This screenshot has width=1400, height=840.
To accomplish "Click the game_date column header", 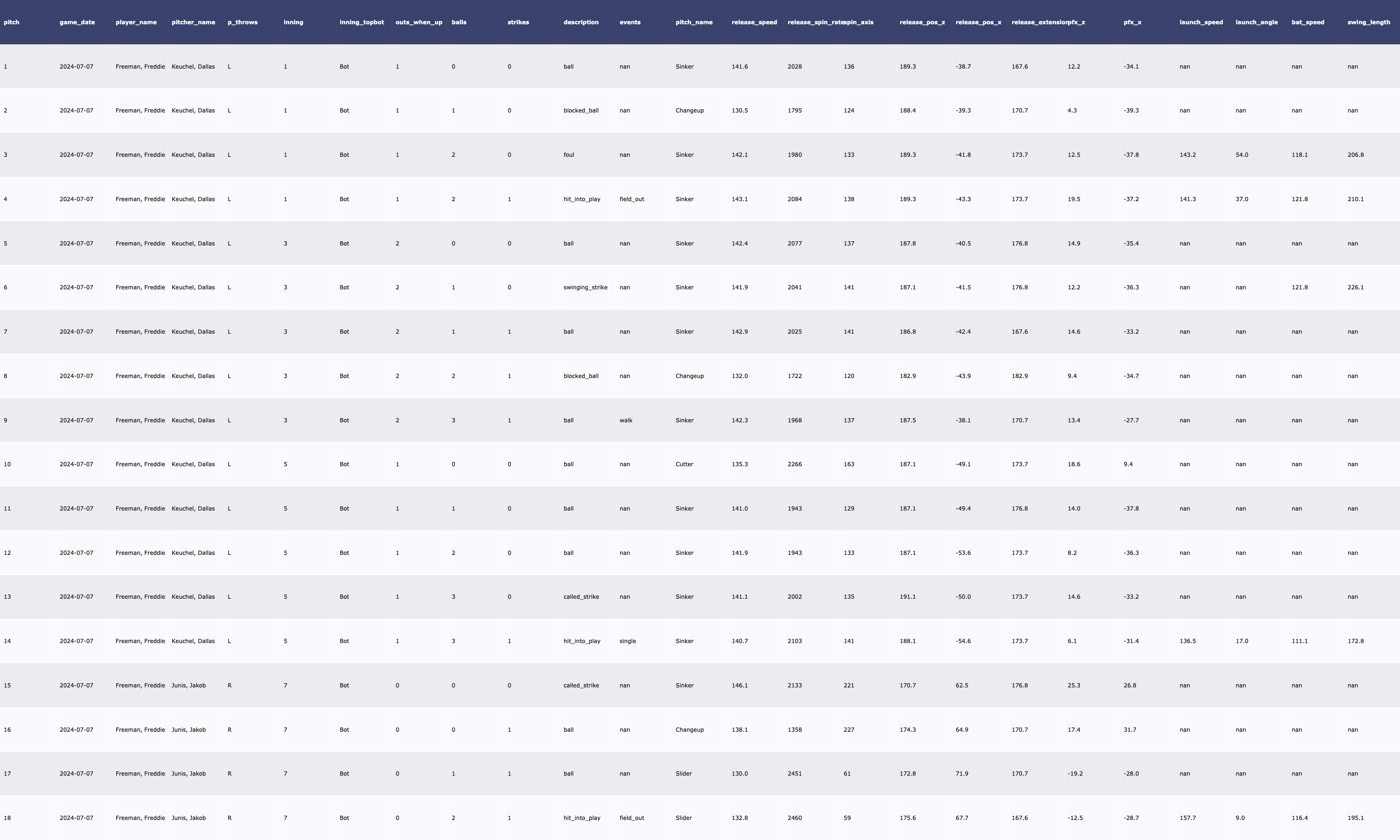I will tap(77, 23).
